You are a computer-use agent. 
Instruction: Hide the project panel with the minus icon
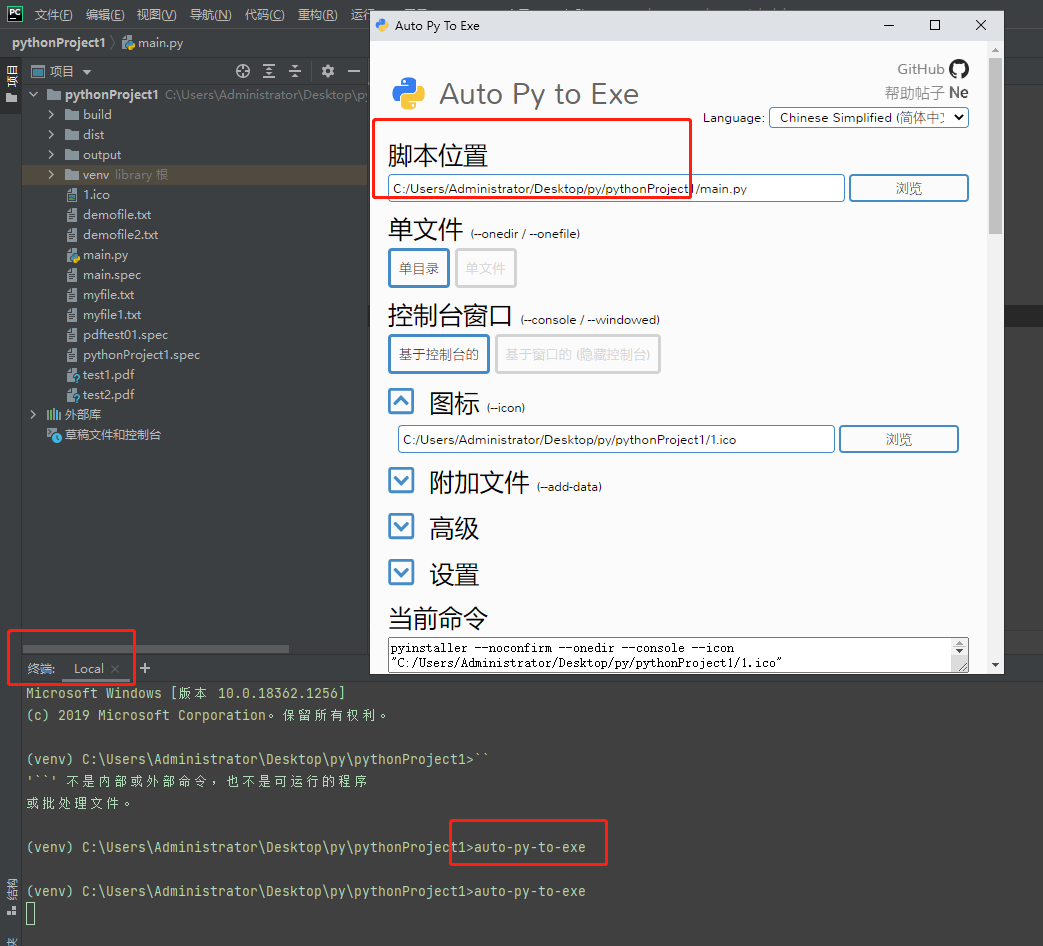[354, 71]
